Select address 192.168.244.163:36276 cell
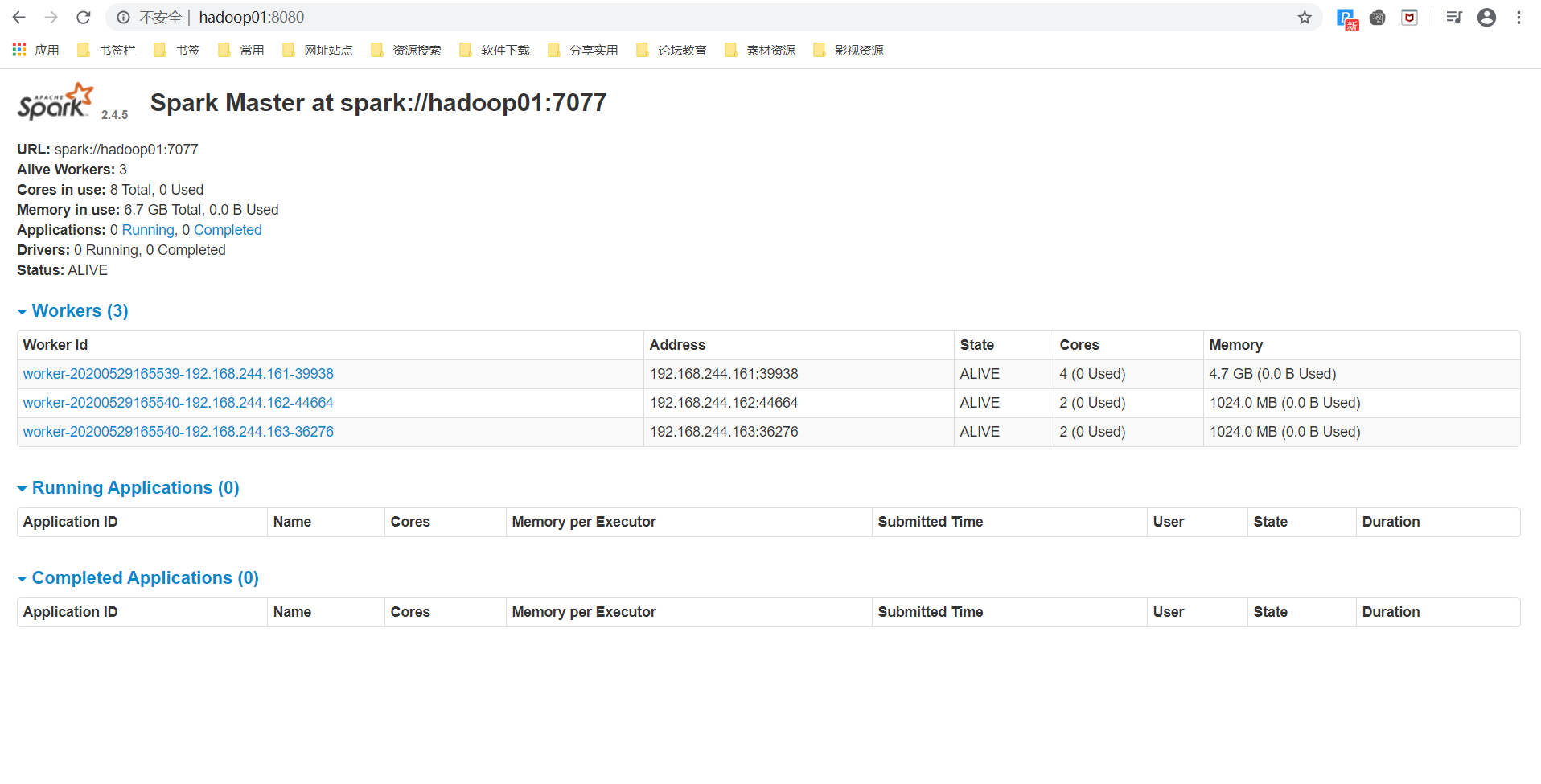Viewport: 1541px width, 784px height. 799,432
